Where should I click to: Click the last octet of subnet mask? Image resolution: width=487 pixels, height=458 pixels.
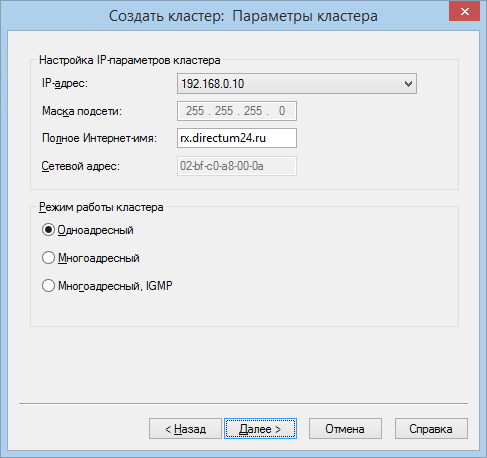282,111
